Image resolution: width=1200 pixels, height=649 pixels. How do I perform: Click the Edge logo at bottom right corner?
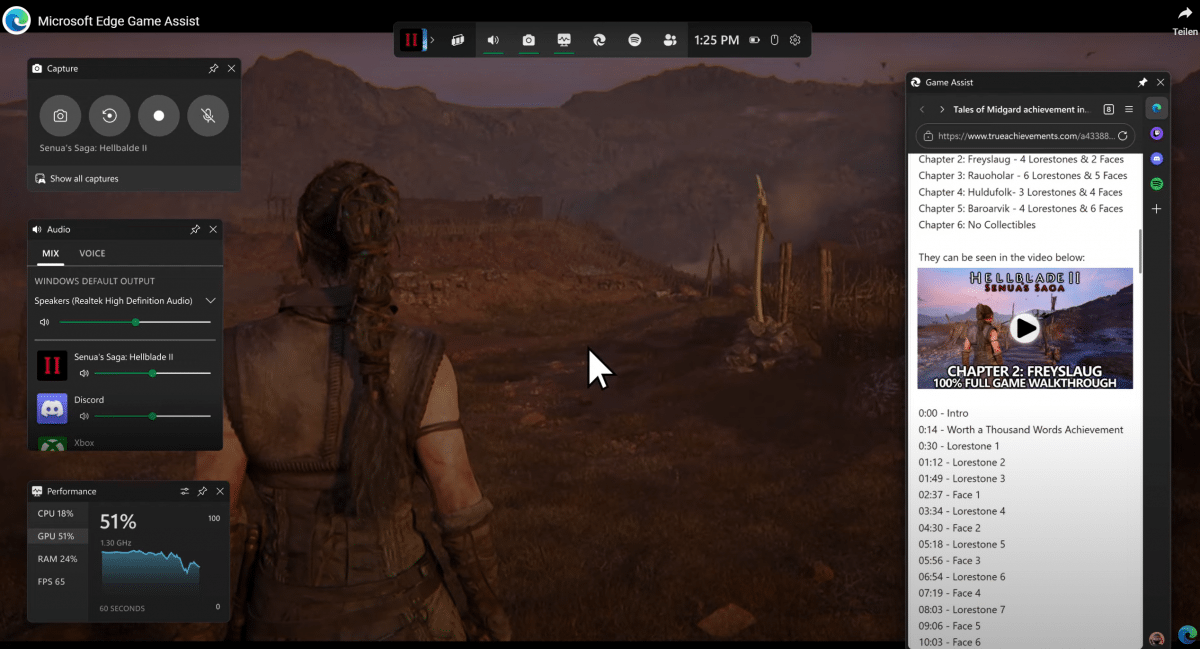pyautogui.click(x=1187, y=633)
